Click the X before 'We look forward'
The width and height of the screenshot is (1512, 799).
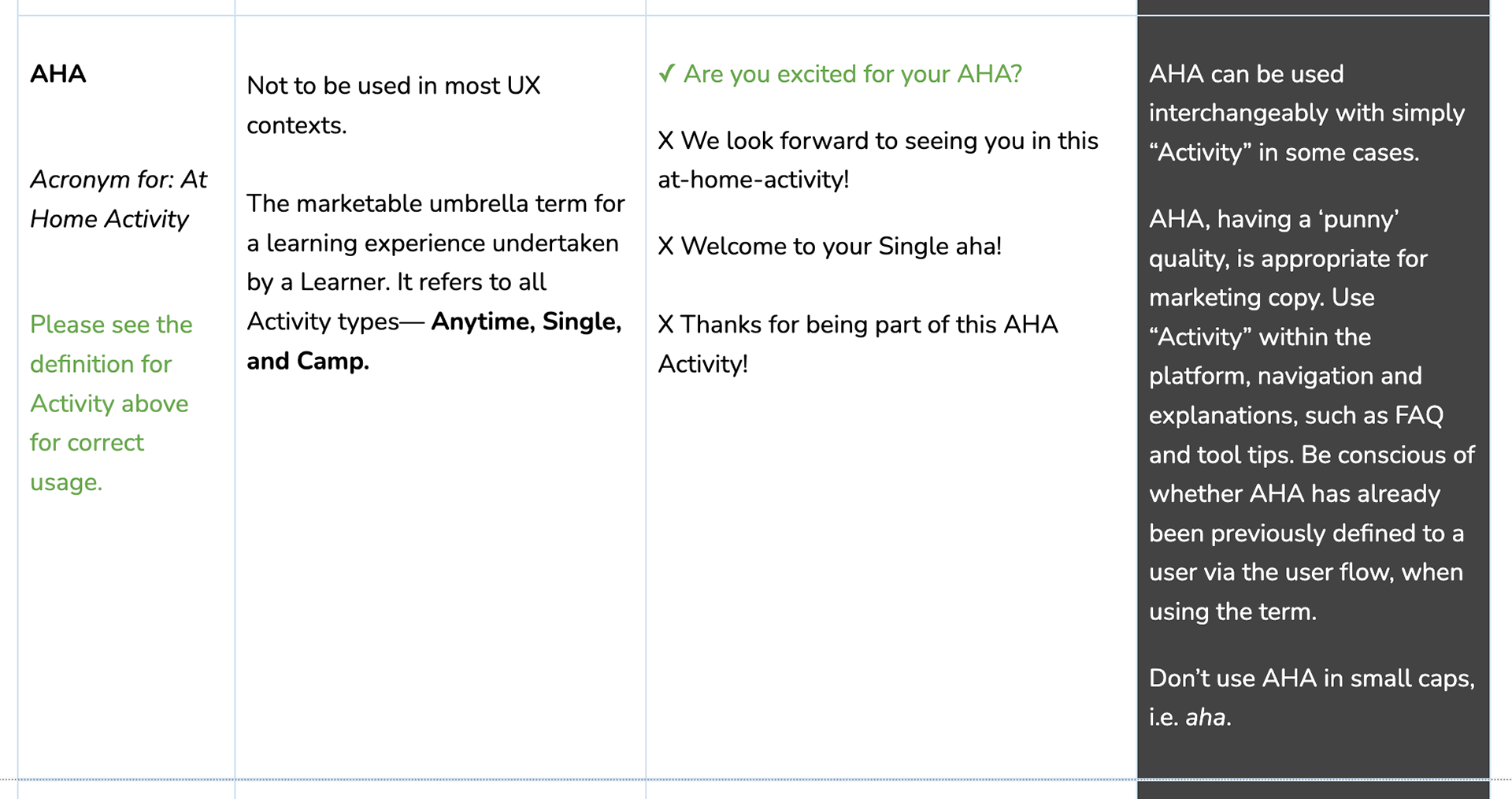tap(666, 141)
